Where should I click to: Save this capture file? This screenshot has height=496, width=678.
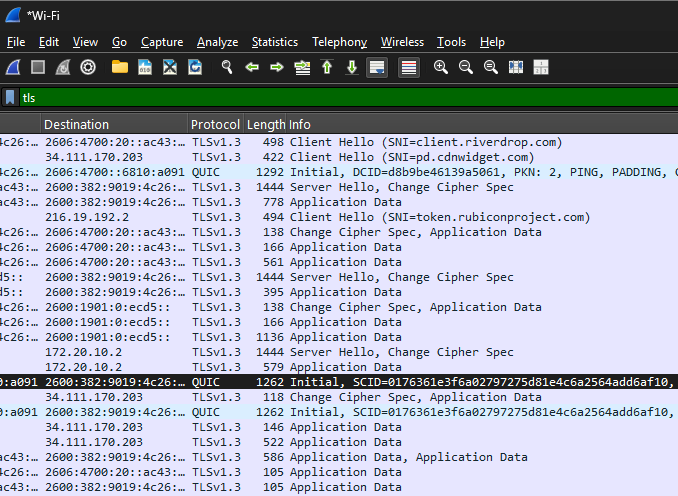pos(145,67)
